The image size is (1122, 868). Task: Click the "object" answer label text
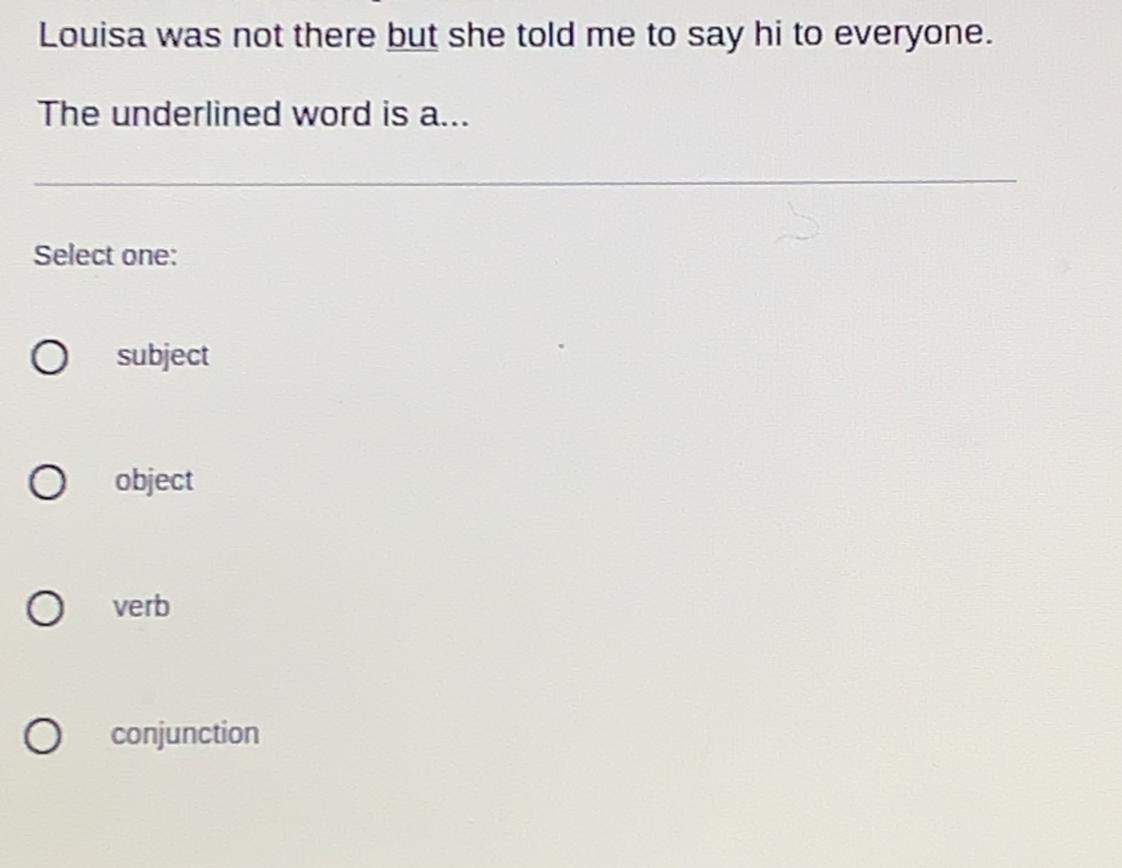coord(154,481)
